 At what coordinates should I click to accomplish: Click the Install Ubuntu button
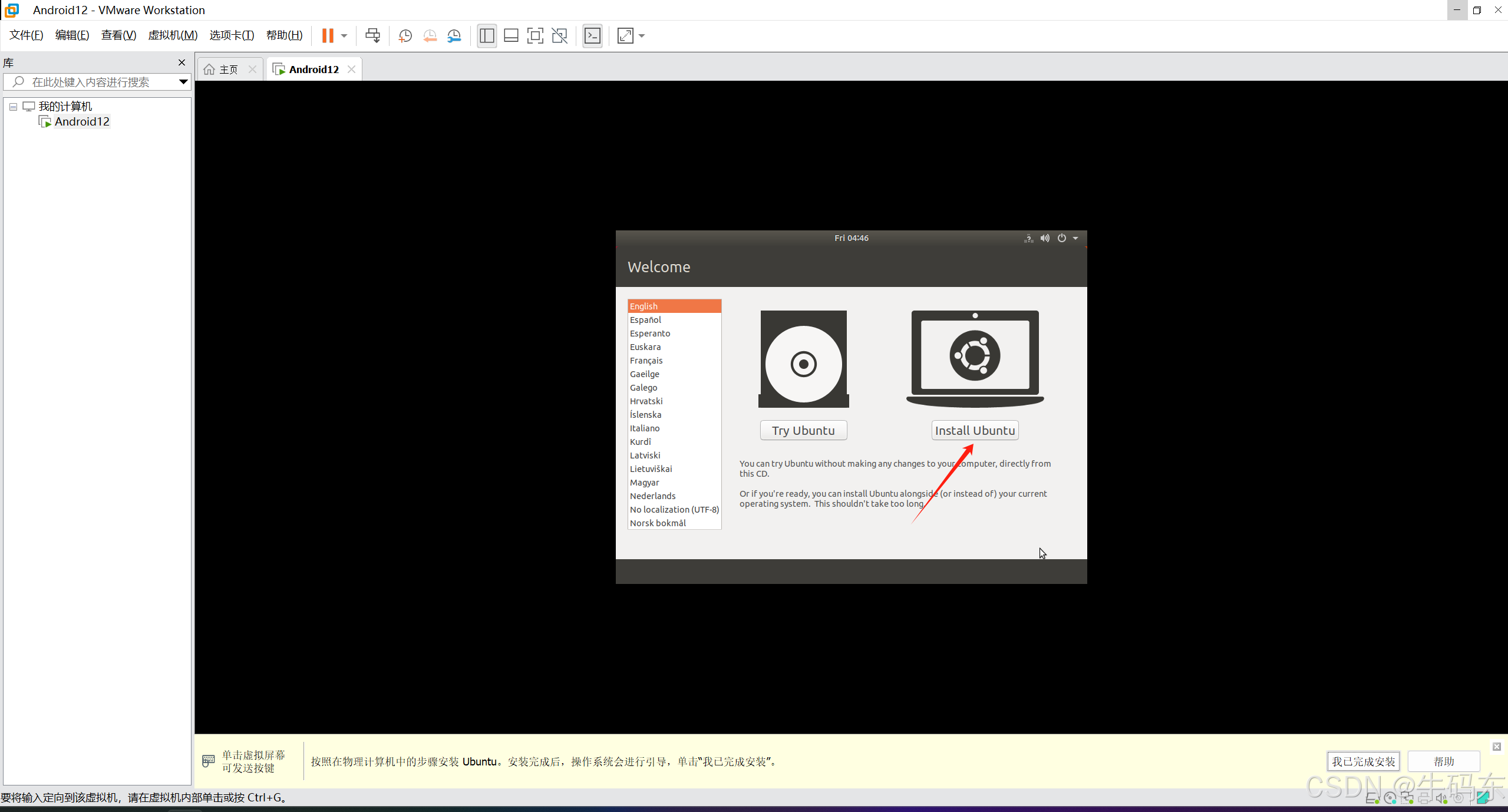click(975, 430)
